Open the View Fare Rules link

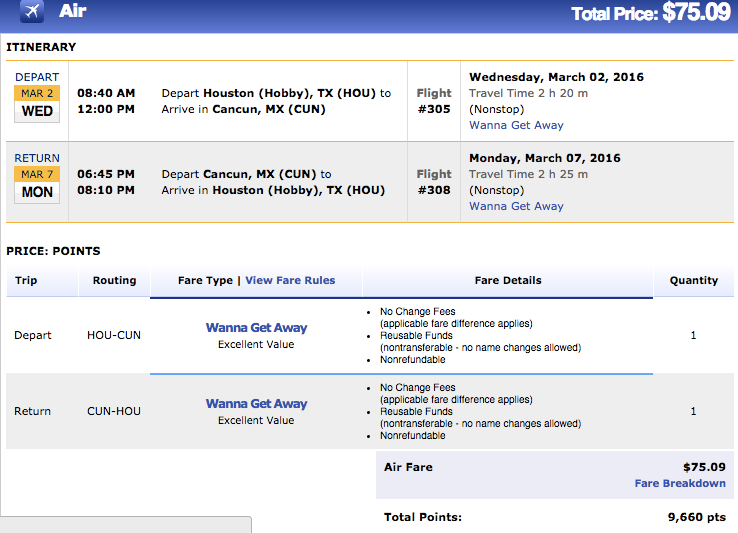pos(290,280)
